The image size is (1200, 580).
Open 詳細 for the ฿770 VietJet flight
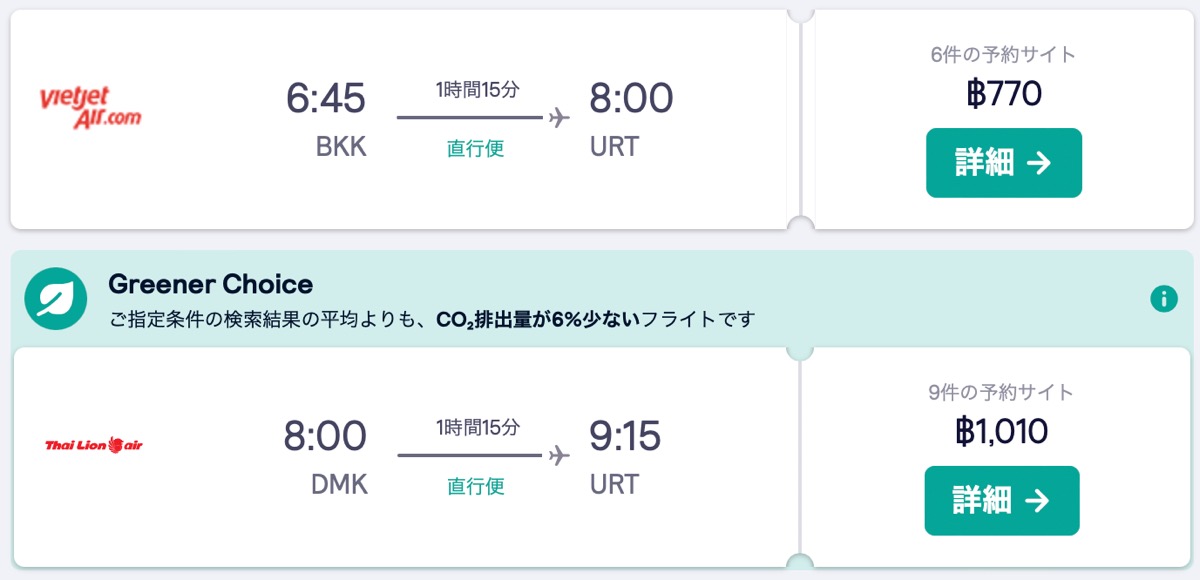coord(1004,163)
